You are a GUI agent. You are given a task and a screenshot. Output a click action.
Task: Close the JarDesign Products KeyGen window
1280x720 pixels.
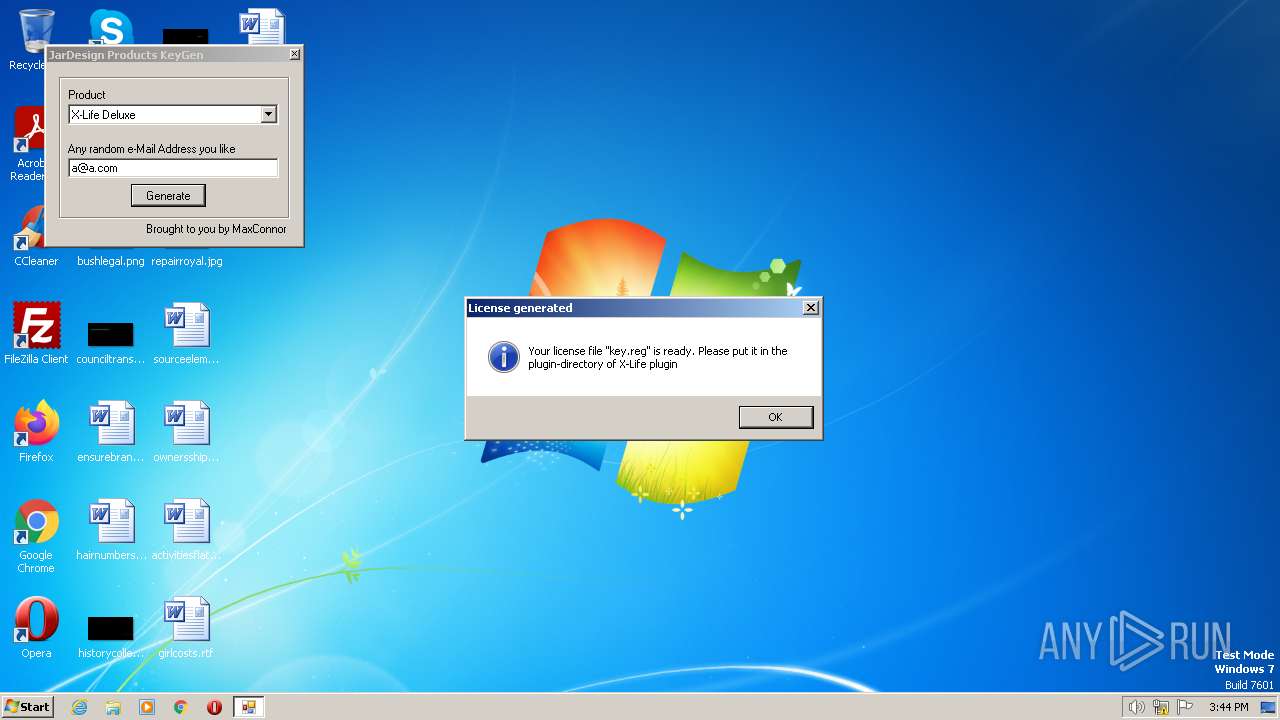pos(294,55)
